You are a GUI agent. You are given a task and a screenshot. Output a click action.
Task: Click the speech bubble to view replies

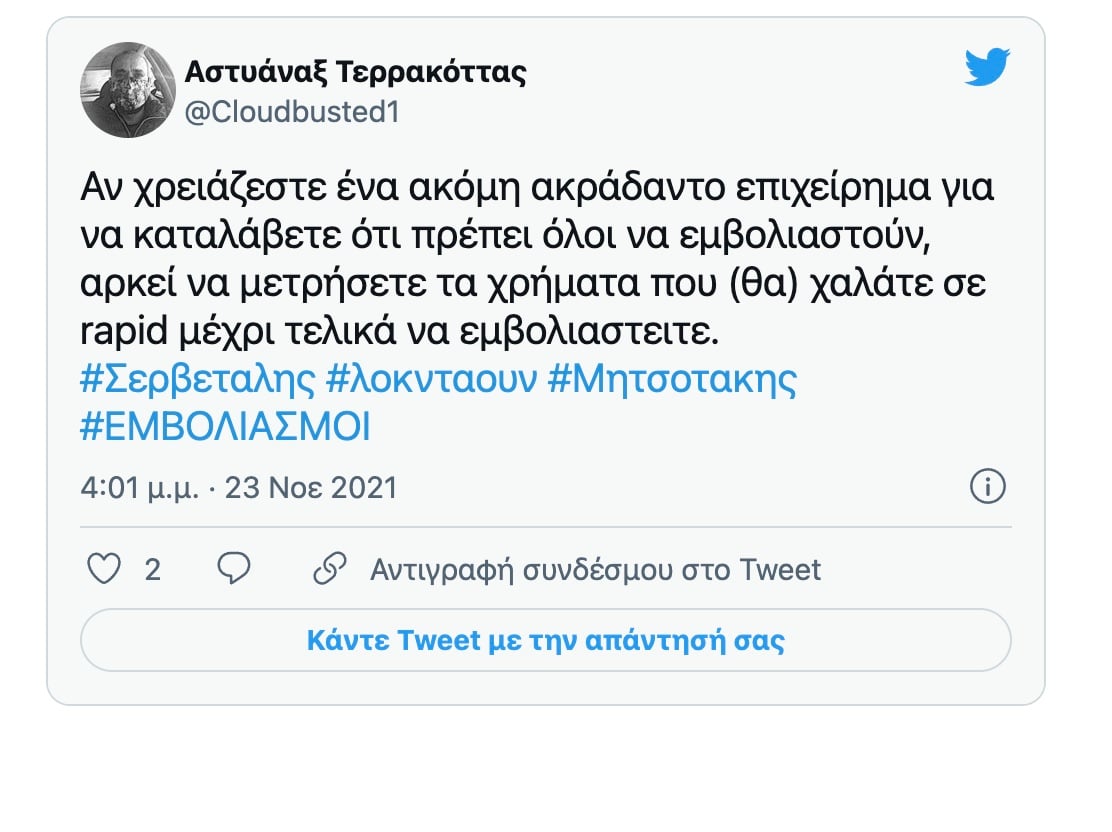(x=234, y=568)
